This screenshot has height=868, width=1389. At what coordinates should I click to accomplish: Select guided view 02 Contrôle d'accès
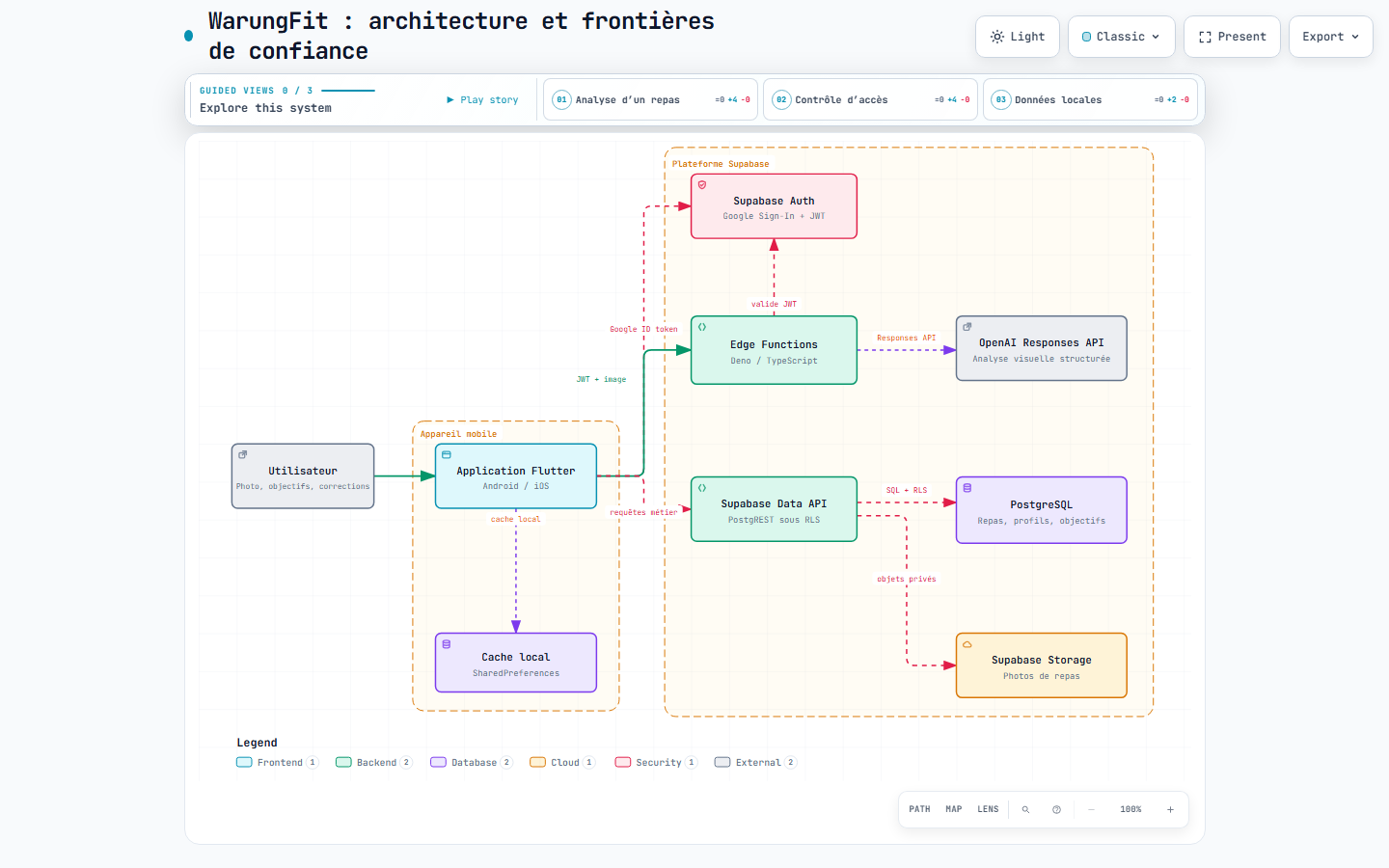click(870, 99)
